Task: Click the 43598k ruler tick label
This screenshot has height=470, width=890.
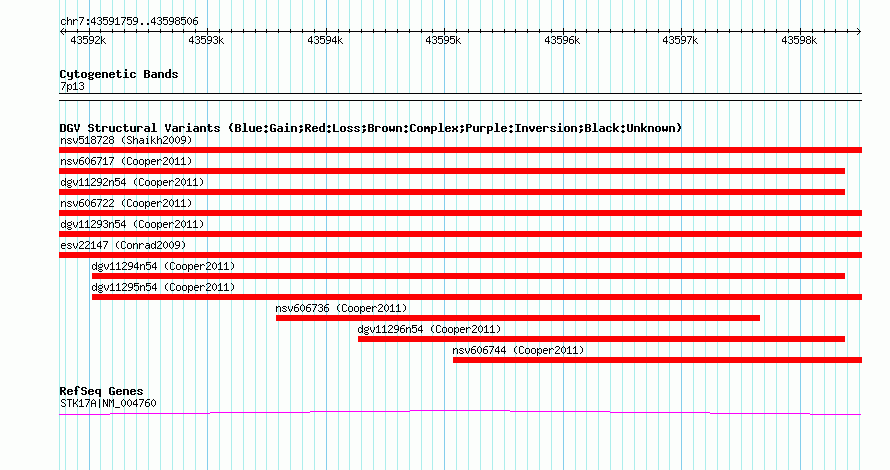Action: point(799,40)
